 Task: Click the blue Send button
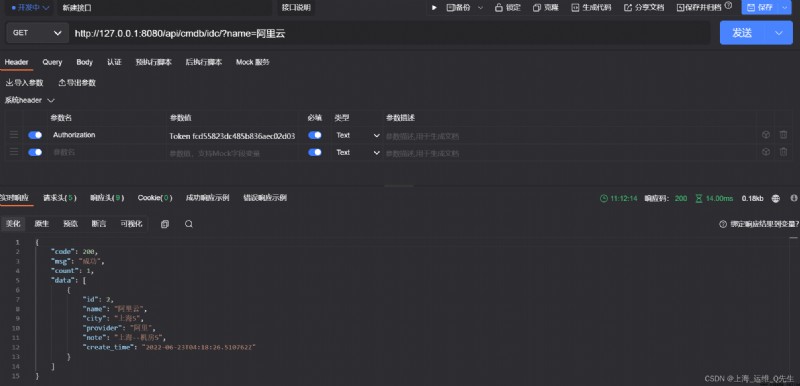[x=742, y=33]
